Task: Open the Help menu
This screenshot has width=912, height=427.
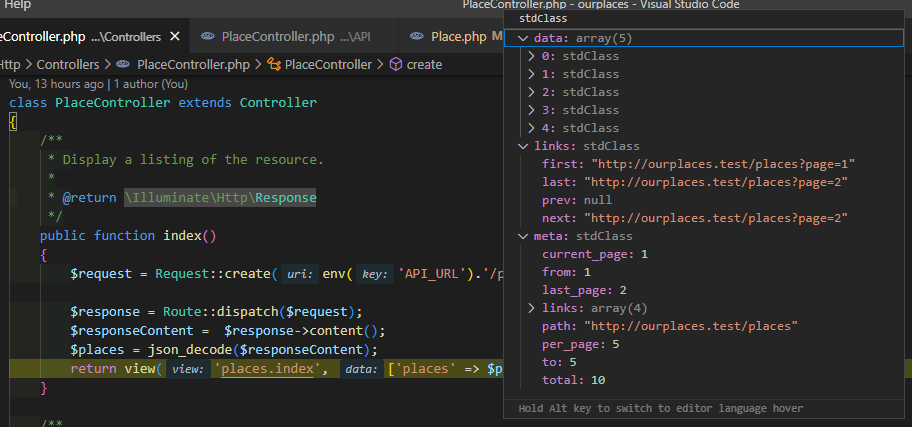Action: click(17, 5)
